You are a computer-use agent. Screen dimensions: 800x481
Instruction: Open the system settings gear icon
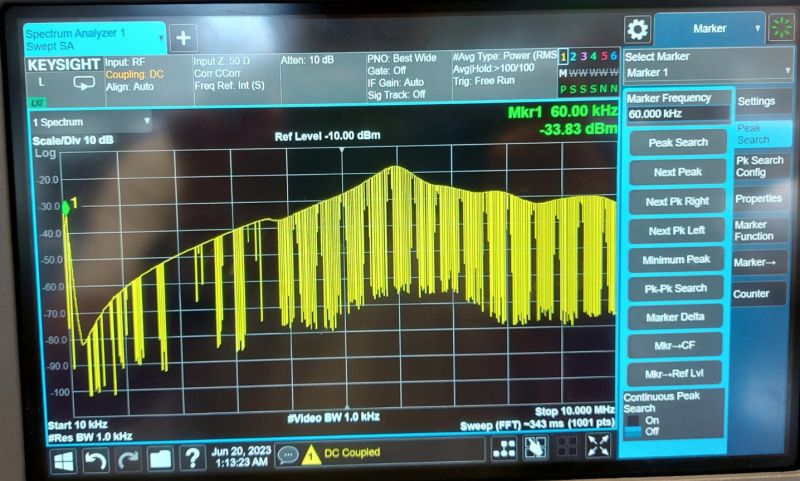pos(638,30)
